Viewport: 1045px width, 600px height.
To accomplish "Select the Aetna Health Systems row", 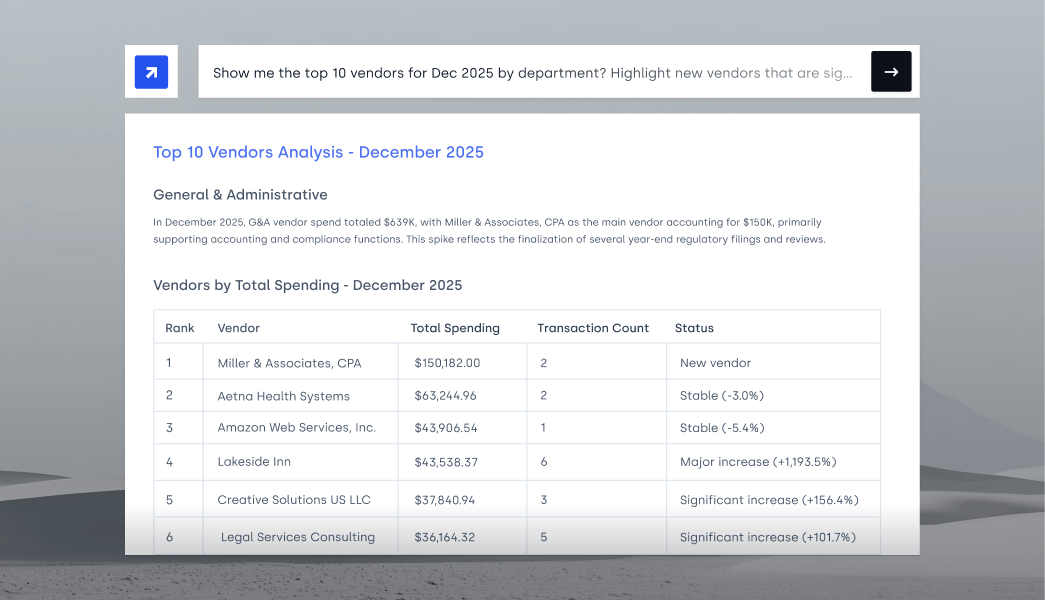I will click(283, 396).
